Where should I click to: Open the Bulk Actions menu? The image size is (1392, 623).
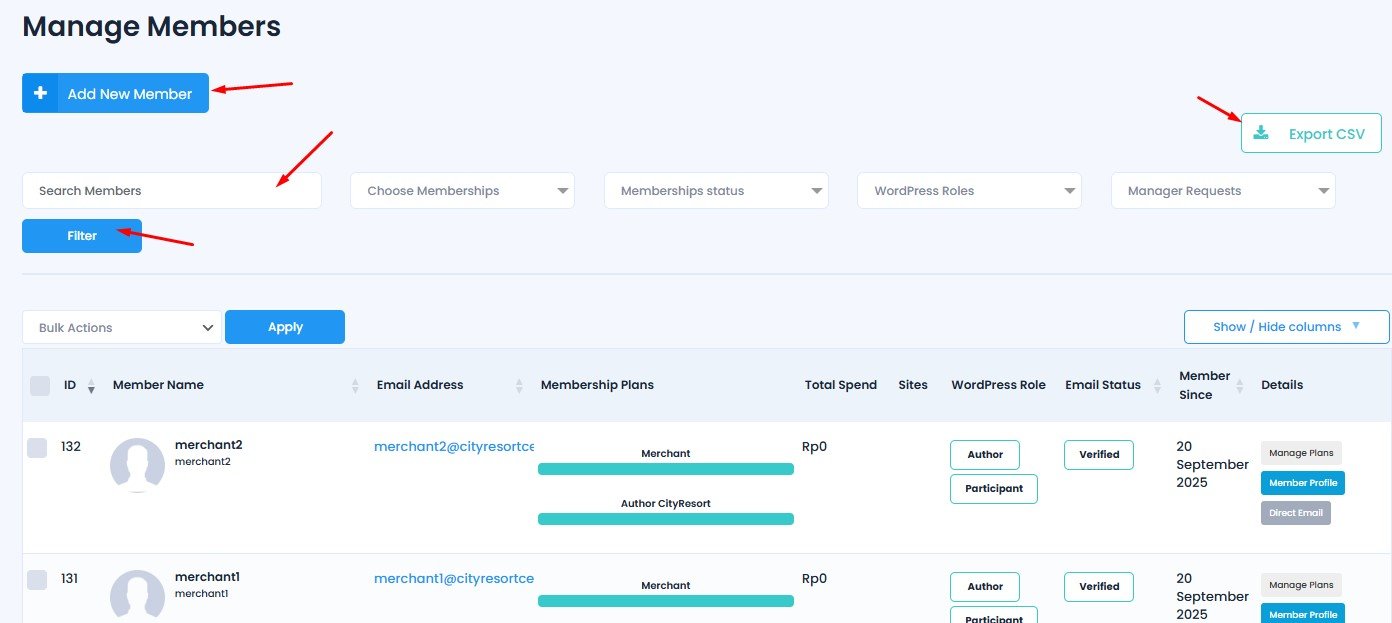coord(122,327)
